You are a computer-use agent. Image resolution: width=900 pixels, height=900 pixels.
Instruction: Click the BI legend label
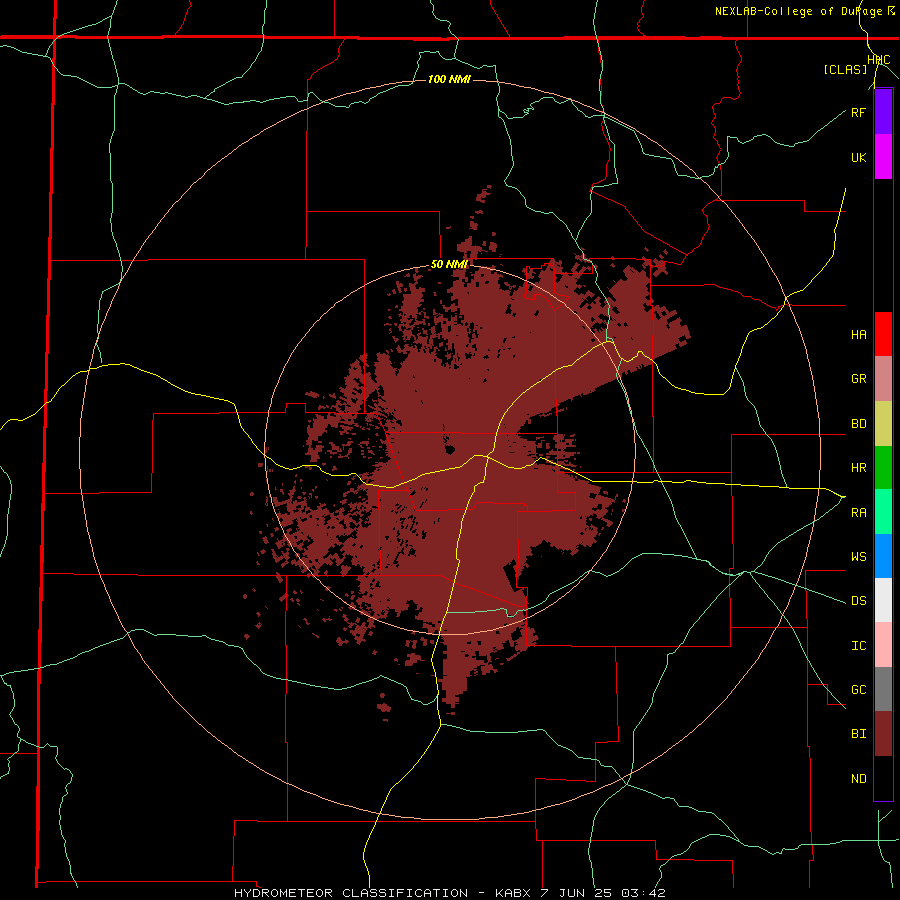pos(858,734)
